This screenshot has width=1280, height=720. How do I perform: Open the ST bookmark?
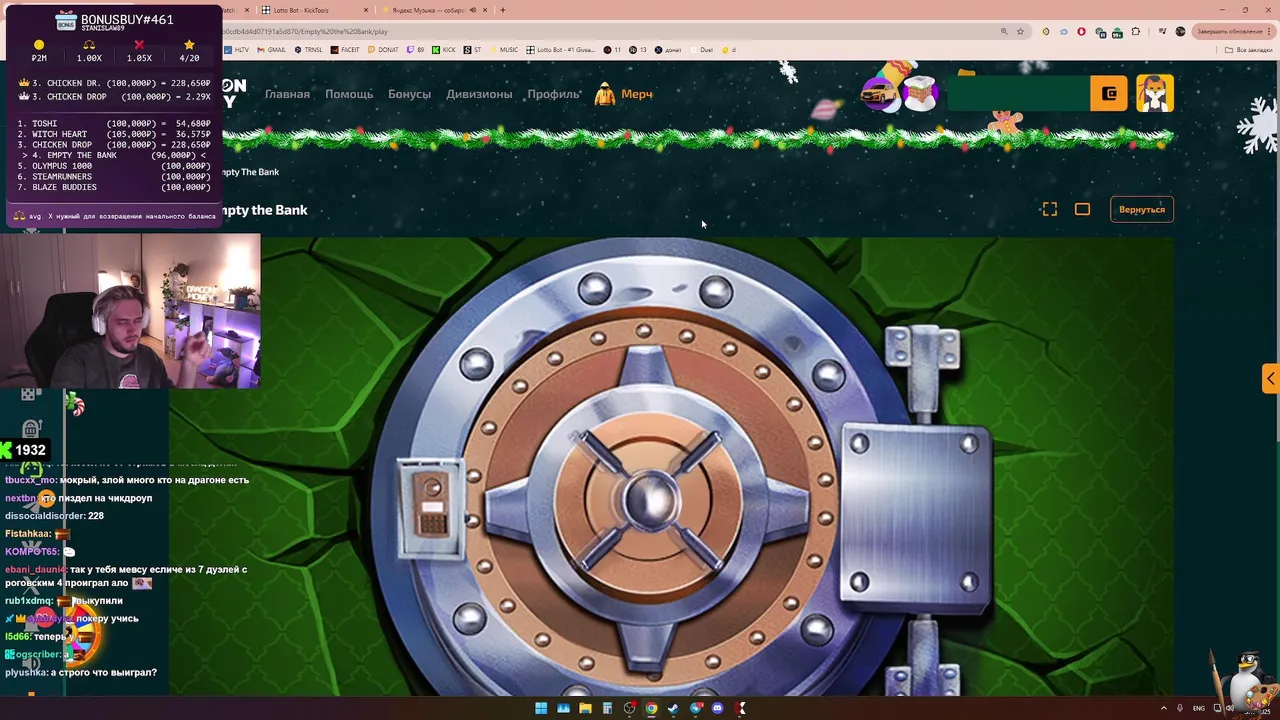[472, 50]
